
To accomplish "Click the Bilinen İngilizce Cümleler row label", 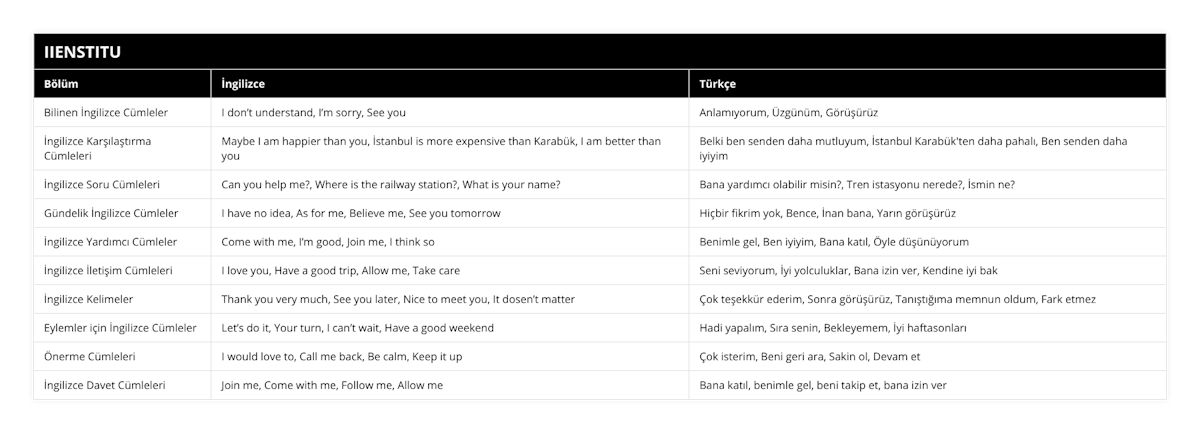I will 106,113.
